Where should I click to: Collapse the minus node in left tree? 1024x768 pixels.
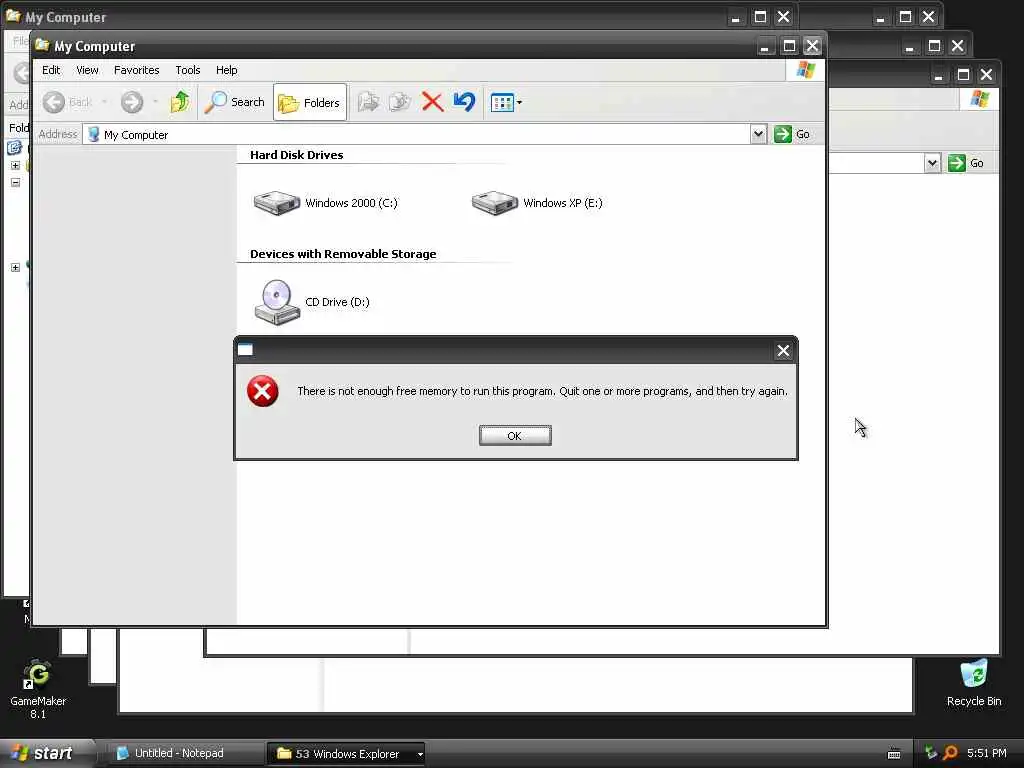(15, 182)
